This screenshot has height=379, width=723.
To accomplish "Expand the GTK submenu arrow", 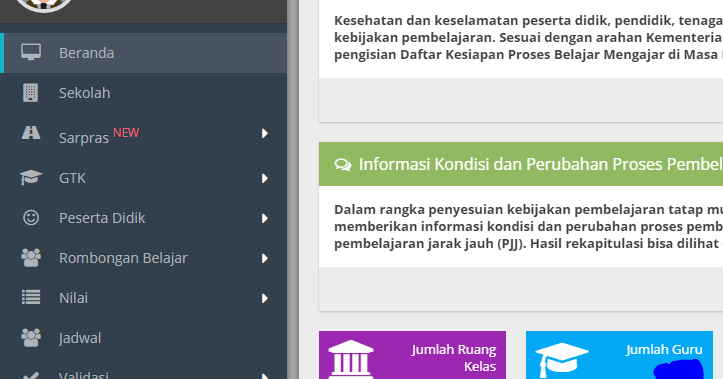I will point(265,178).
